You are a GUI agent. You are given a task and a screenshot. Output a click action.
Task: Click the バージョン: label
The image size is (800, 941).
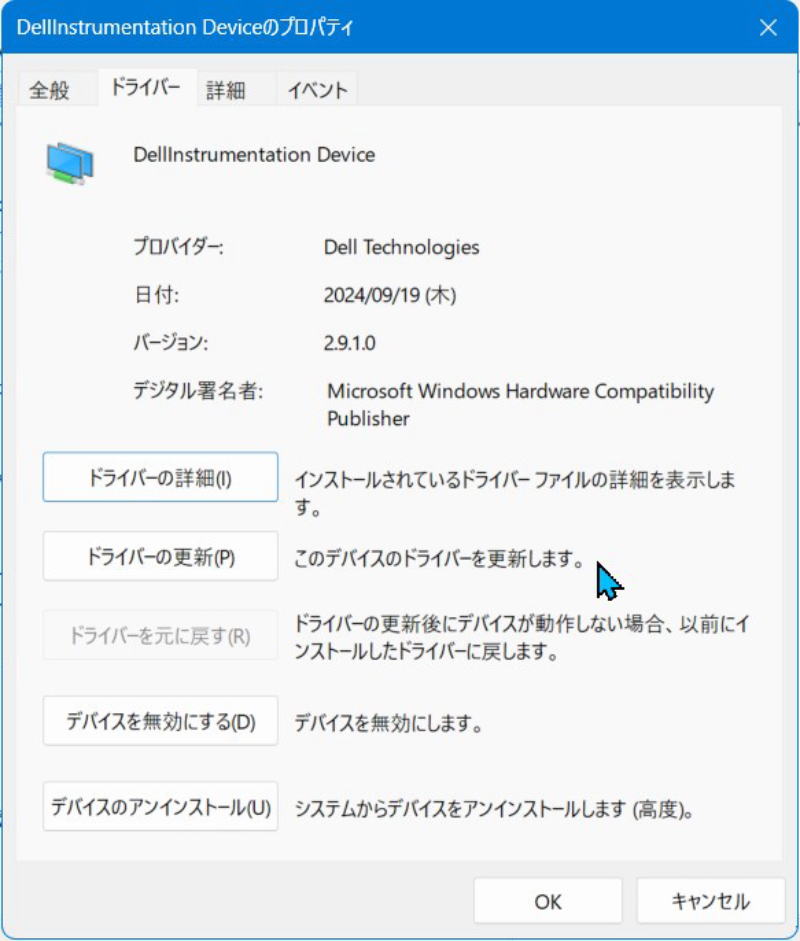point(170,343)
